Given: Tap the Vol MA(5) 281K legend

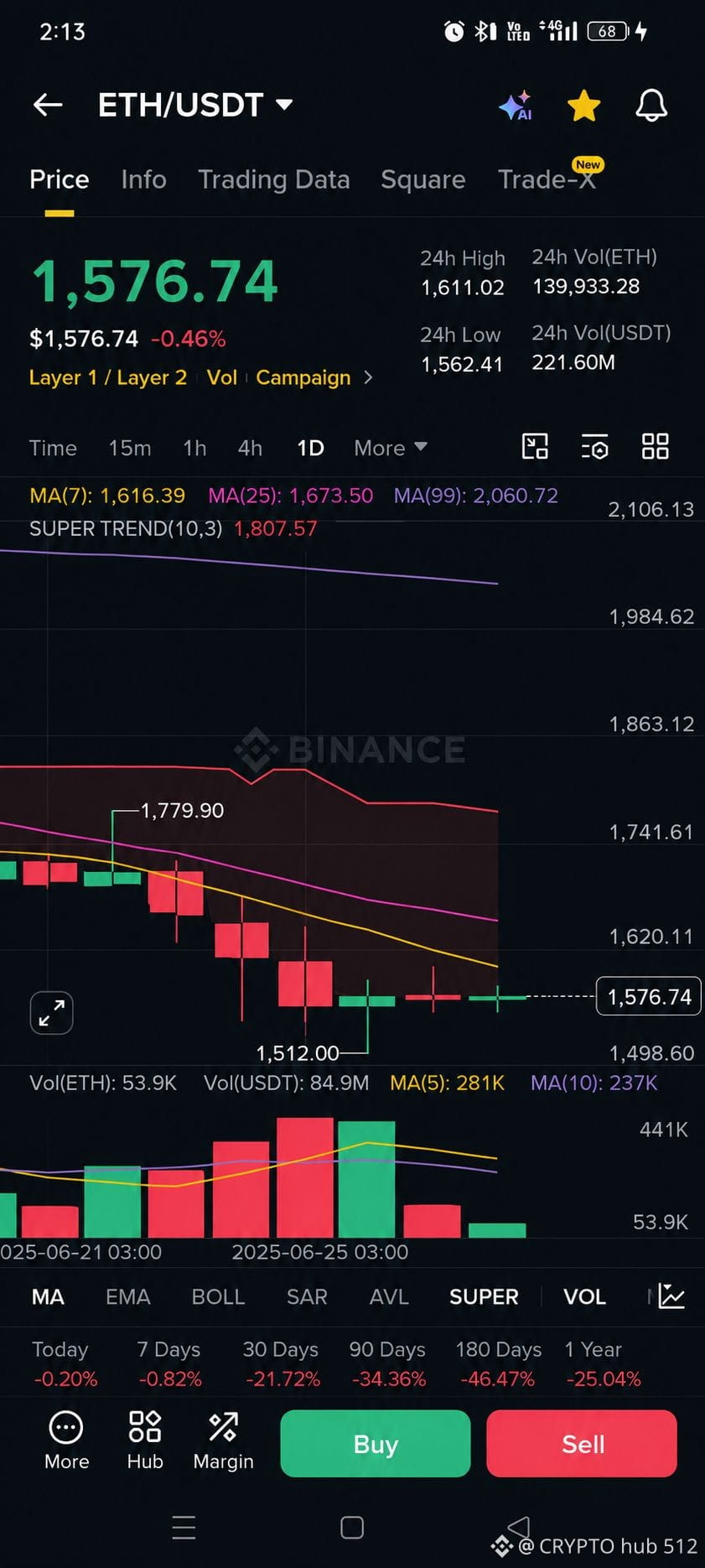Looking at the screenshot, I should click(448, 1083).
